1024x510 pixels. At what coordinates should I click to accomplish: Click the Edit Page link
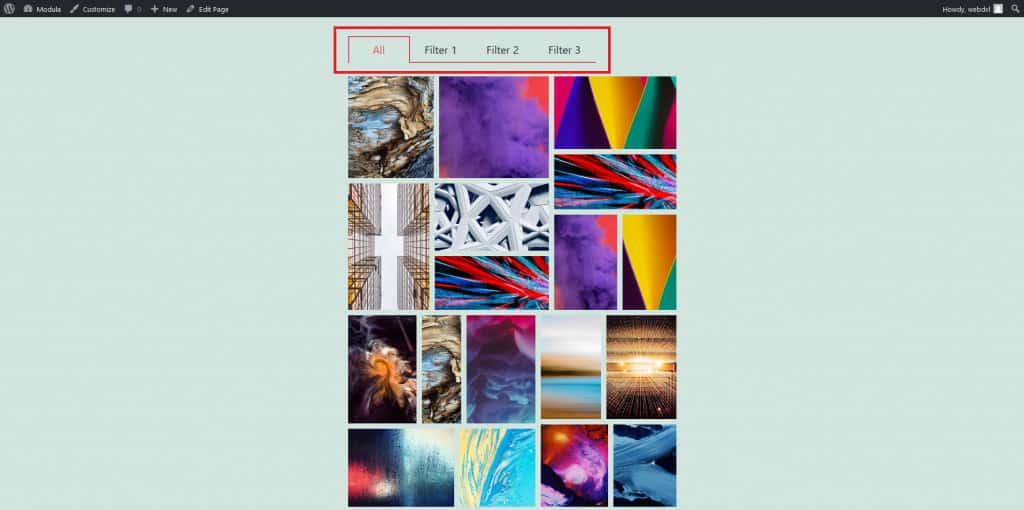[x=214, y=9]
